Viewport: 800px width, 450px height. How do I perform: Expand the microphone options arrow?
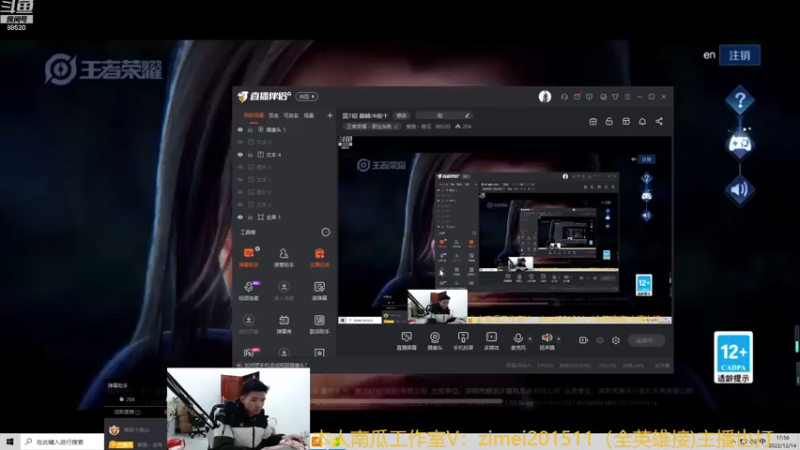[530, 338]
